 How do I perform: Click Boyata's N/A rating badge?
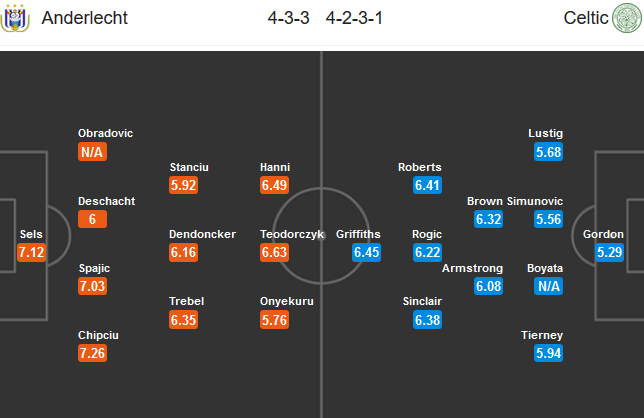click(x=548, y=286)
